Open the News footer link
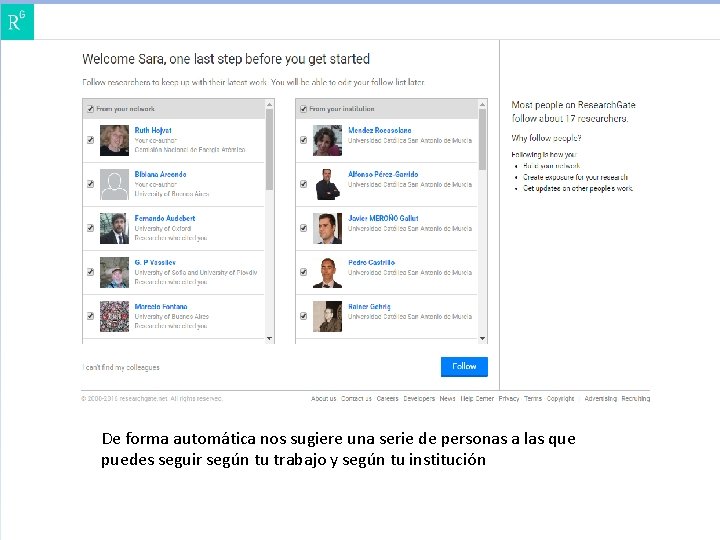 pyautogui.click(x=447, y=399)
